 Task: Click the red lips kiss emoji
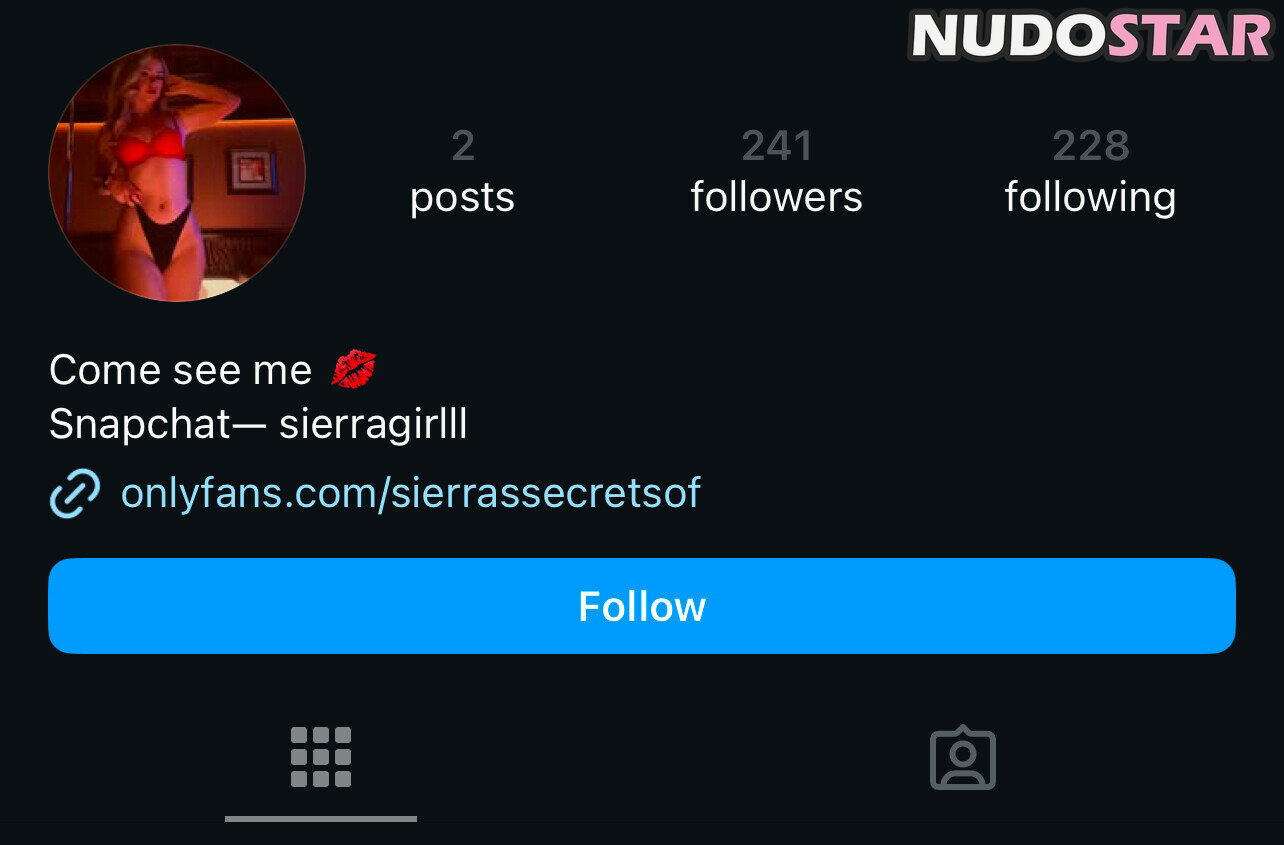pyautogui.click(x=354, y=369)
